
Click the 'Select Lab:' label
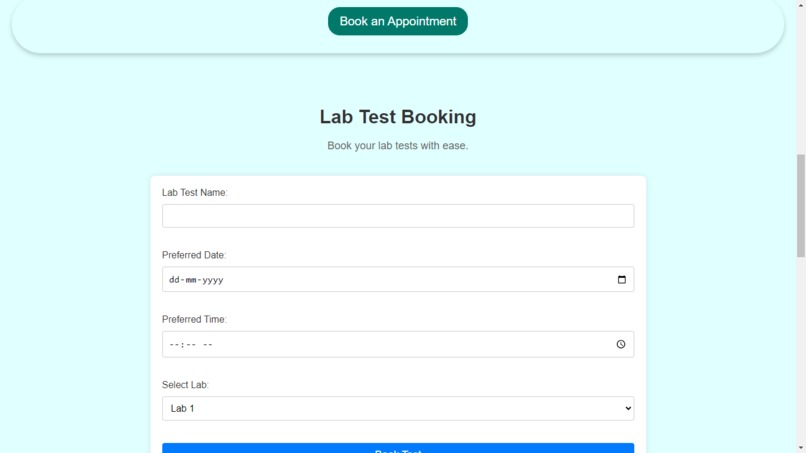pyautogui.click(x=185, y=385)
